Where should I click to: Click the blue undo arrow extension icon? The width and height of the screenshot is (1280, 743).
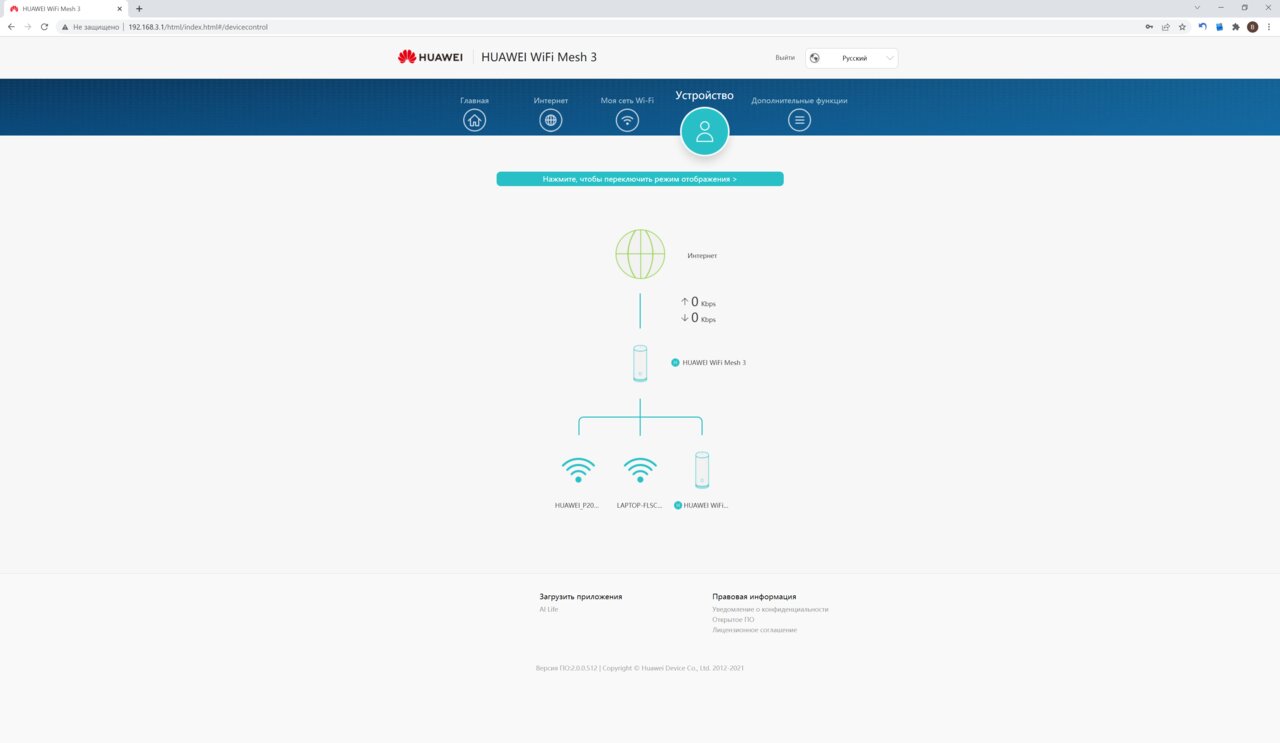[1203, 27]
